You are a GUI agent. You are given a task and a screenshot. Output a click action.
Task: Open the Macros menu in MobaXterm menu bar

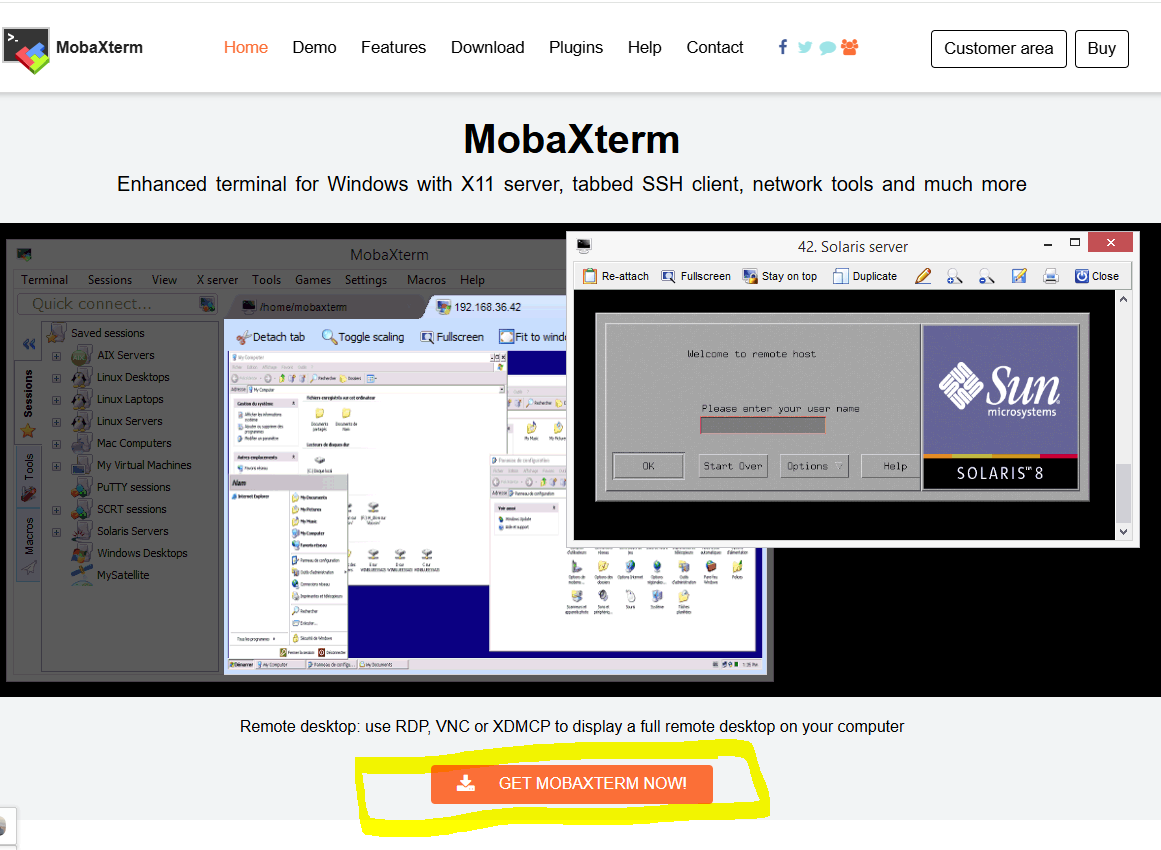pyautogui.click(x=426, y=280)
